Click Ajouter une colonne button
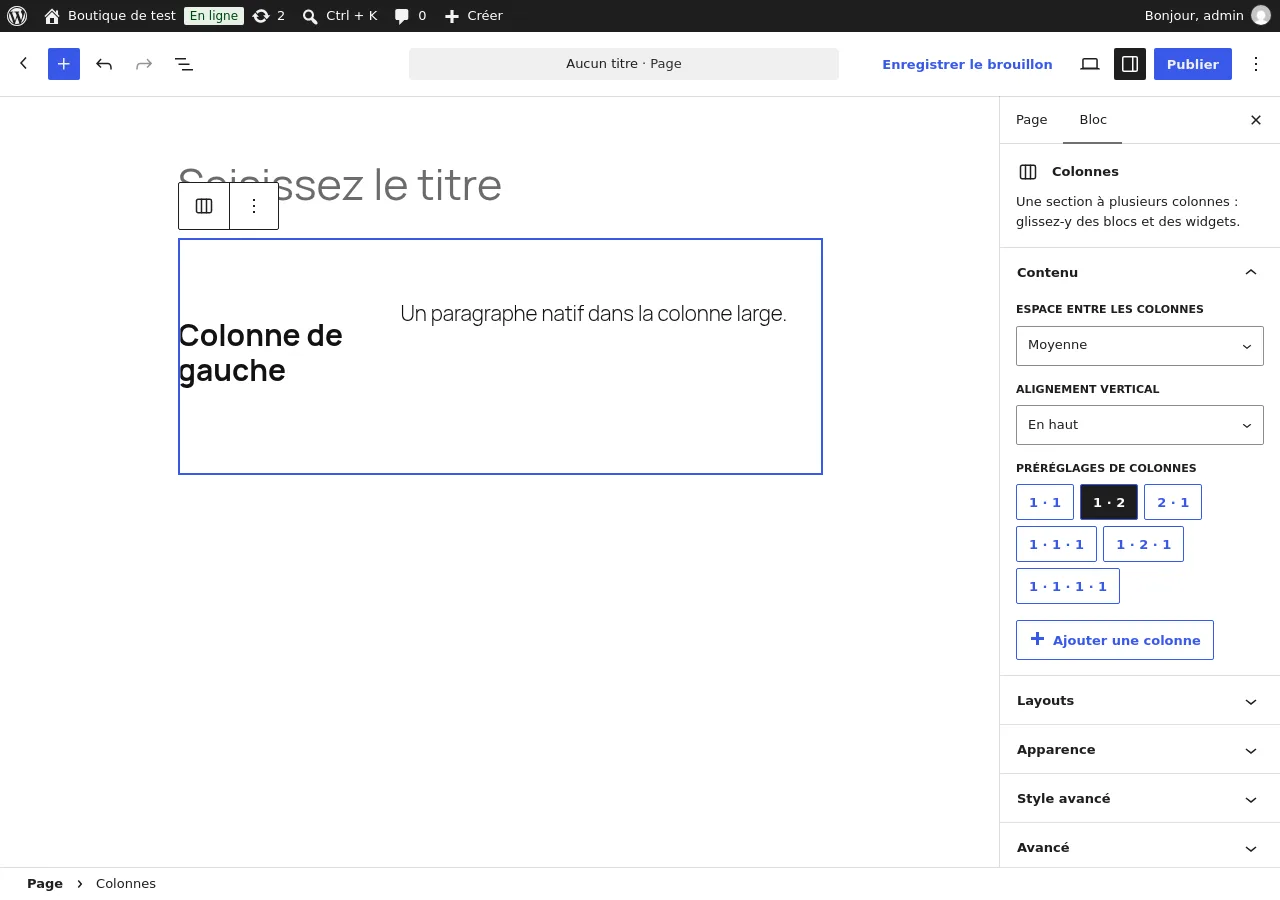Screen dimensions: 1280x900 tap(1115, 640)
